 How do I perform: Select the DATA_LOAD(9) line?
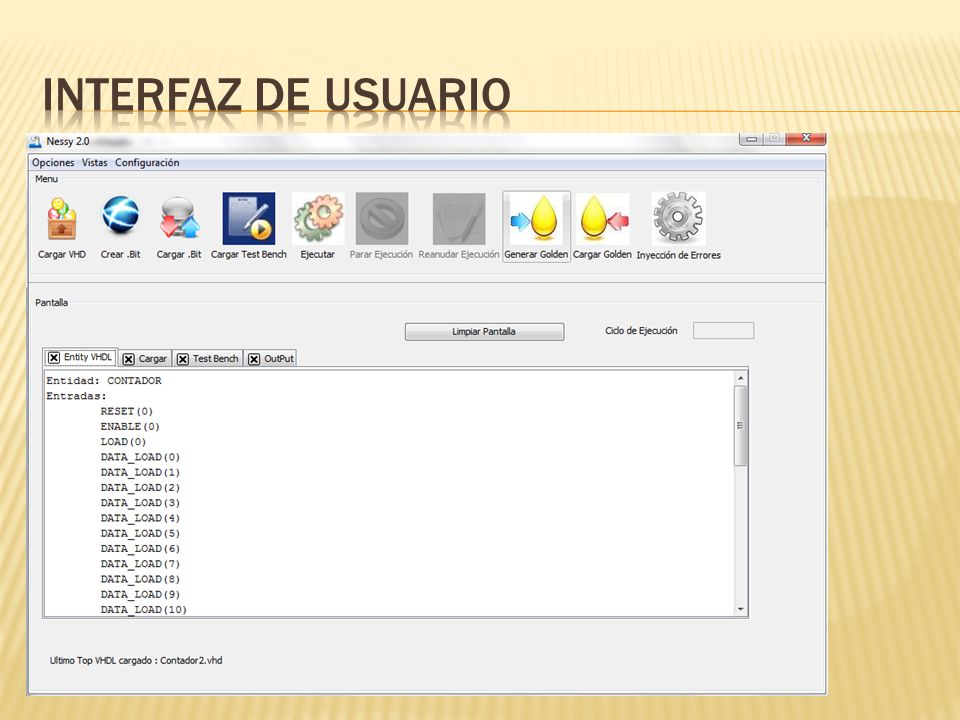140,594
